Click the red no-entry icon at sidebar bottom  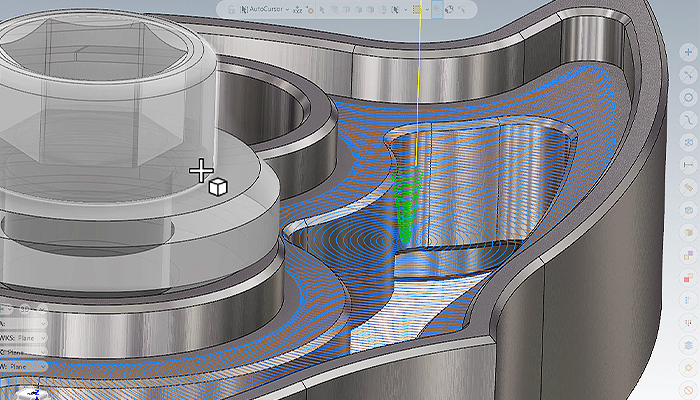689,391
